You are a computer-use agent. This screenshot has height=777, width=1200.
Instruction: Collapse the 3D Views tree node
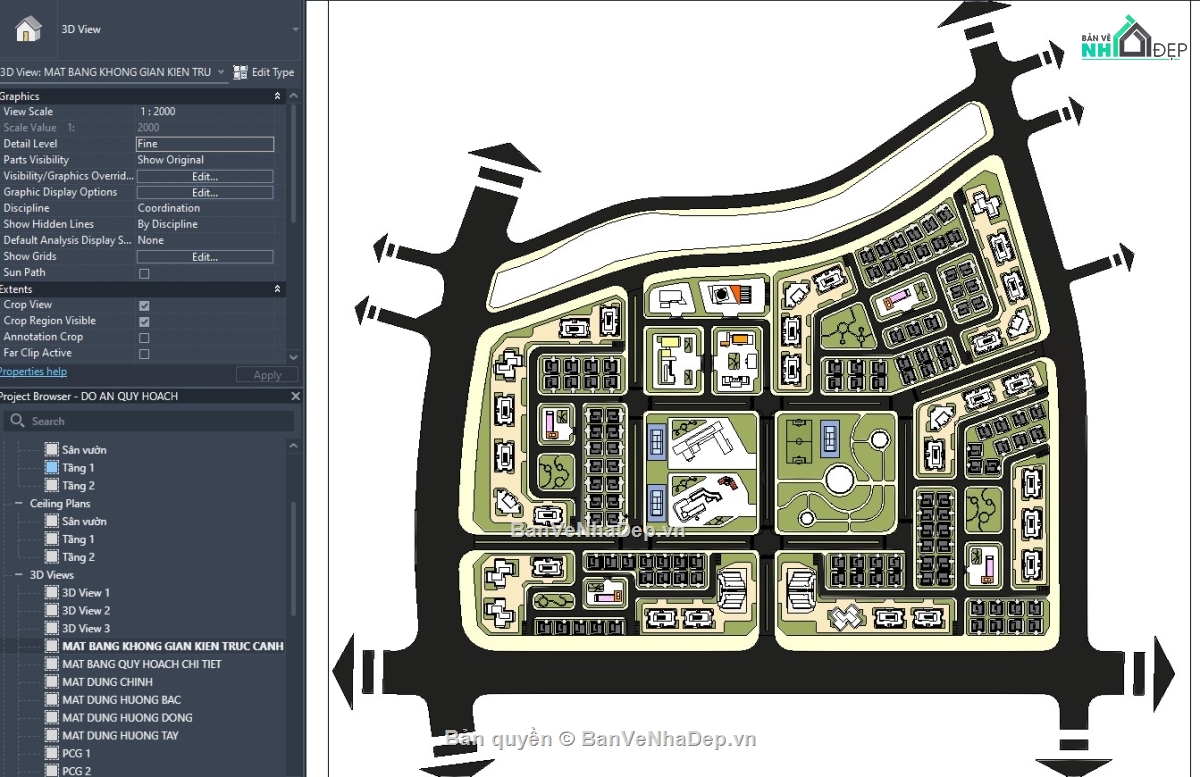coord(20,575)
